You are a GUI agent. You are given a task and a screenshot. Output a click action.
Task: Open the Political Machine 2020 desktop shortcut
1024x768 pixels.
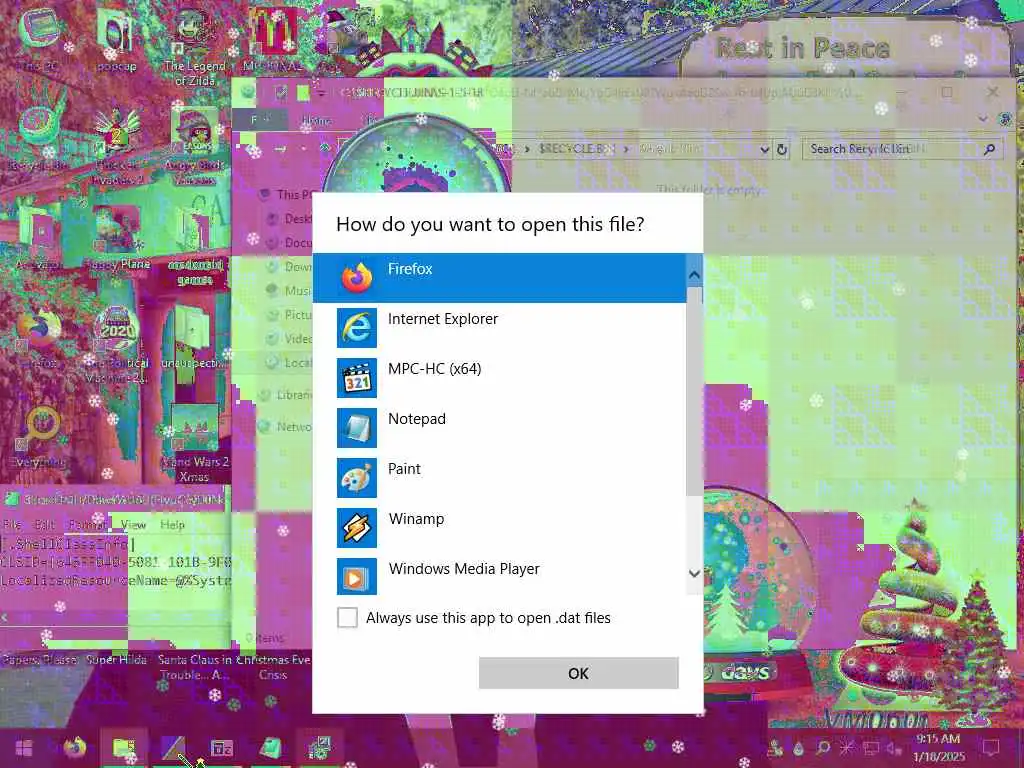pyautogui.click(x=116, y=343)
